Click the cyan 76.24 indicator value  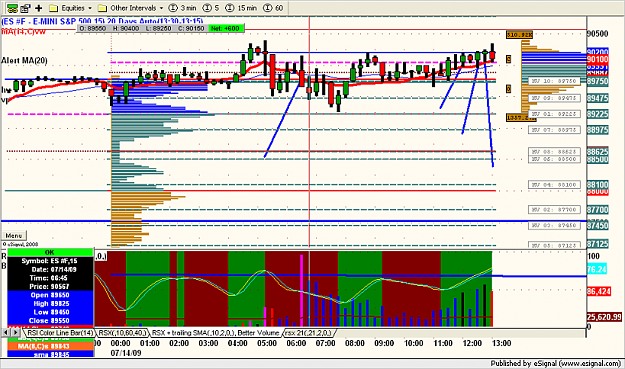pyautogui.click(x=597, y=270)
